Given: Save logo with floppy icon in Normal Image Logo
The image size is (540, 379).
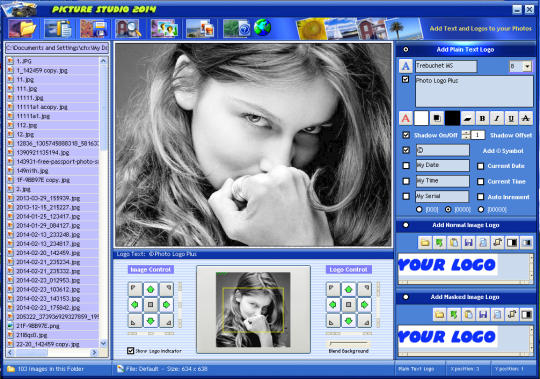Looking at the screenshot, I should click(x=468, y=243).
